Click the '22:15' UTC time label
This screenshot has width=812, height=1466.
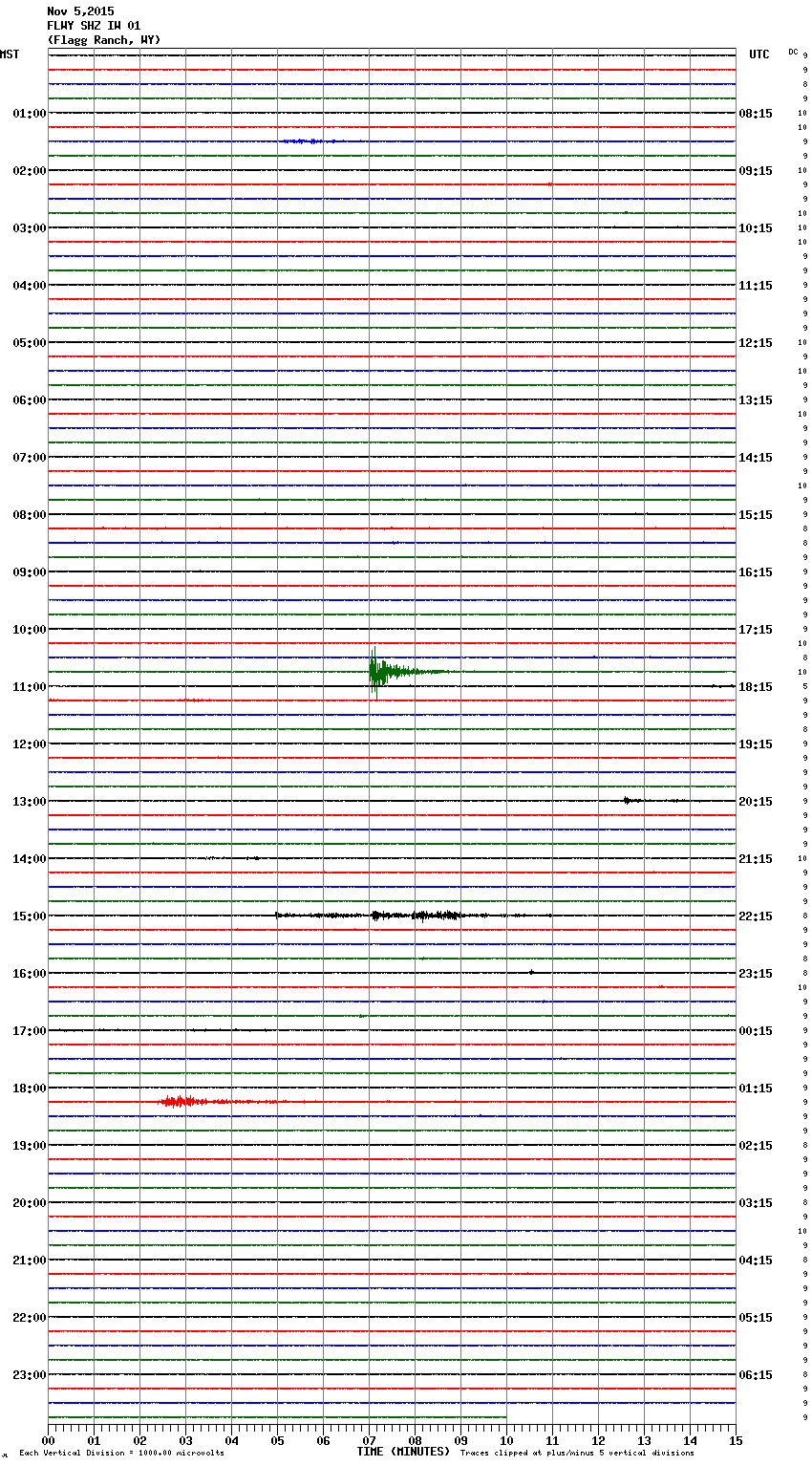tap(756, 916)
